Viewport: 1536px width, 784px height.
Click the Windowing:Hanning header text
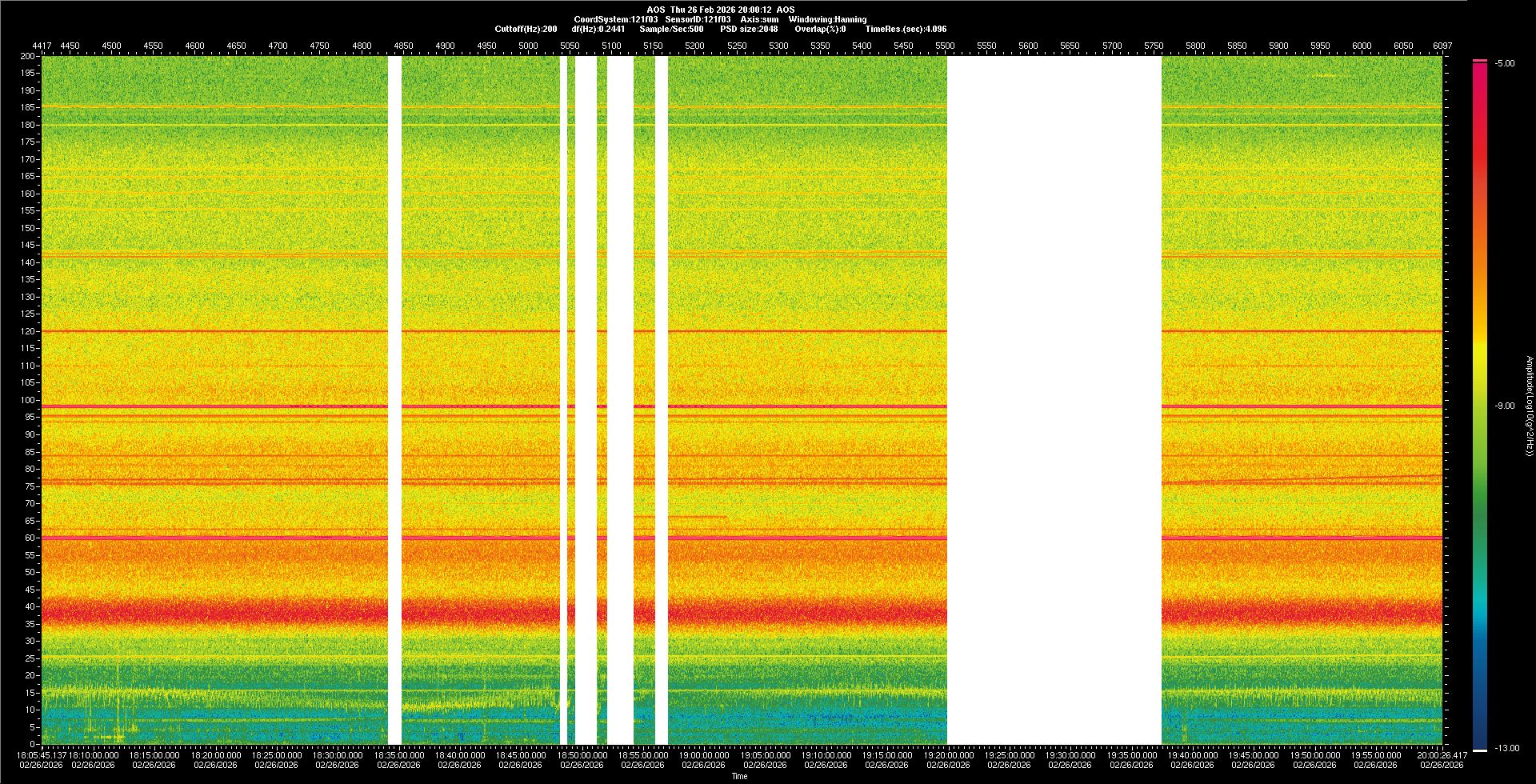pyautogui.click(x=827, y=19)
